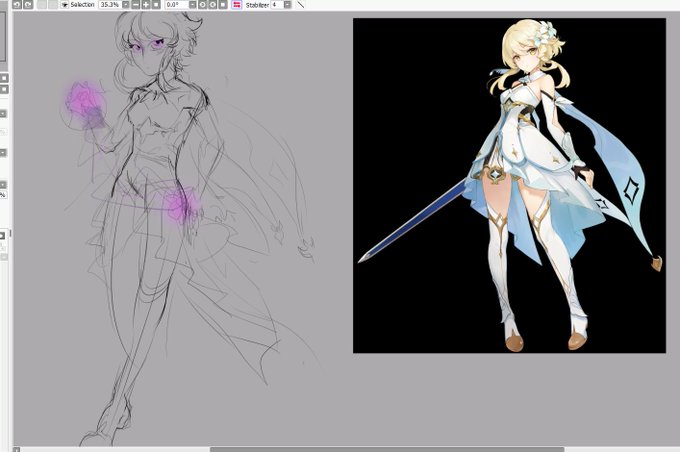Rotate the canvas clockwise
The width and height of the screenshot is (680, 452).
point(213,5)
